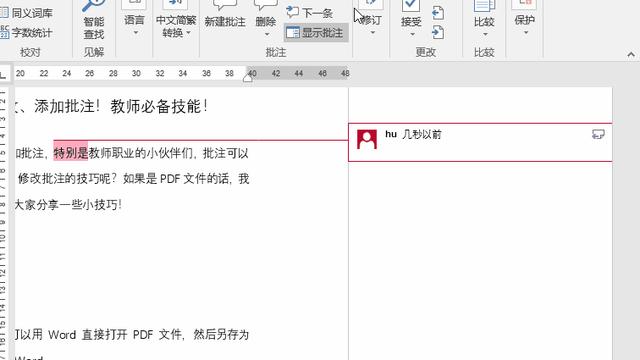Click the hu comment avatar
This screenshot has height=360, width=640.
pos(367,140)
